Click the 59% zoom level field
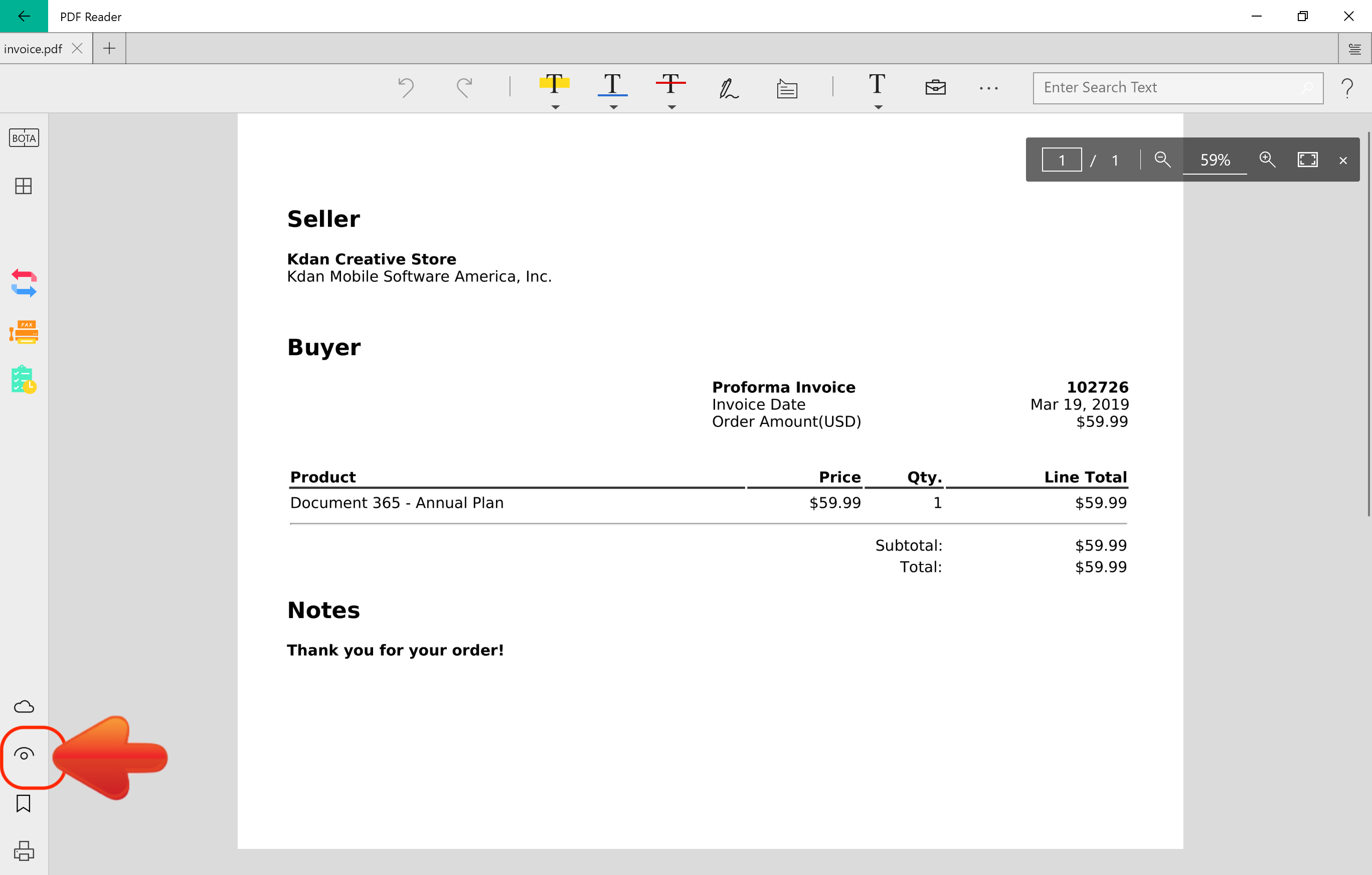The height and width of the screenshot is (875, 1372). click(1215, 160)
